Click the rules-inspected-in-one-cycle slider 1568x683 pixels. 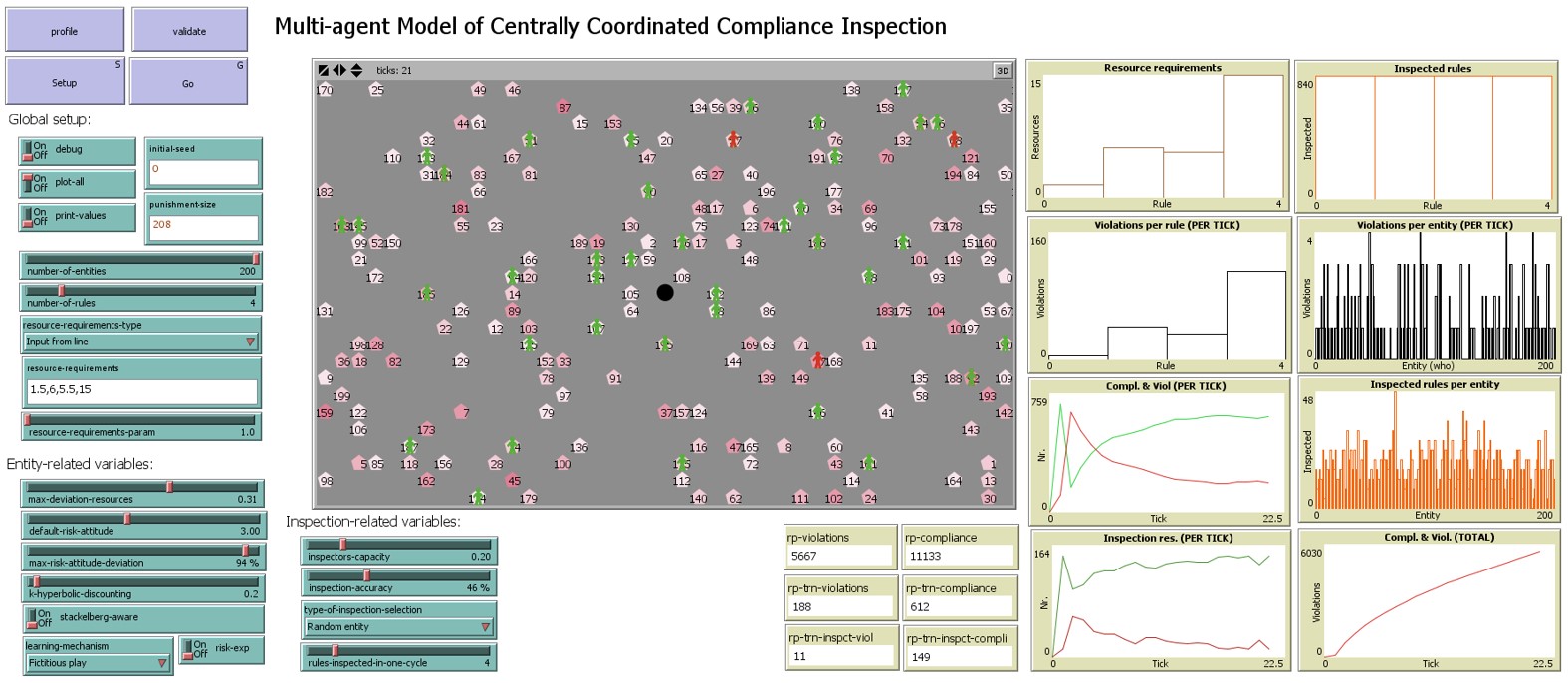coord(398,657)
